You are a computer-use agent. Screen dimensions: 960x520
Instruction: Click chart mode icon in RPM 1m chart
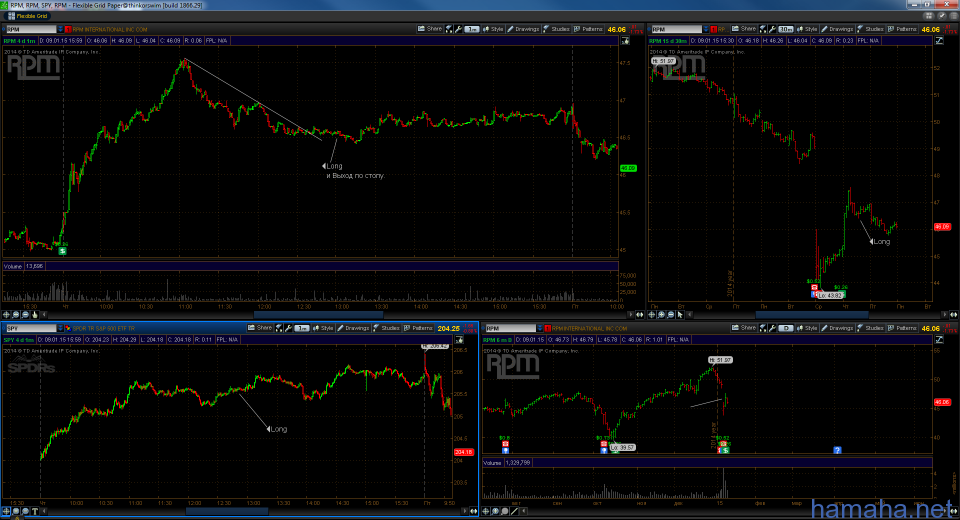coord(625,40)
